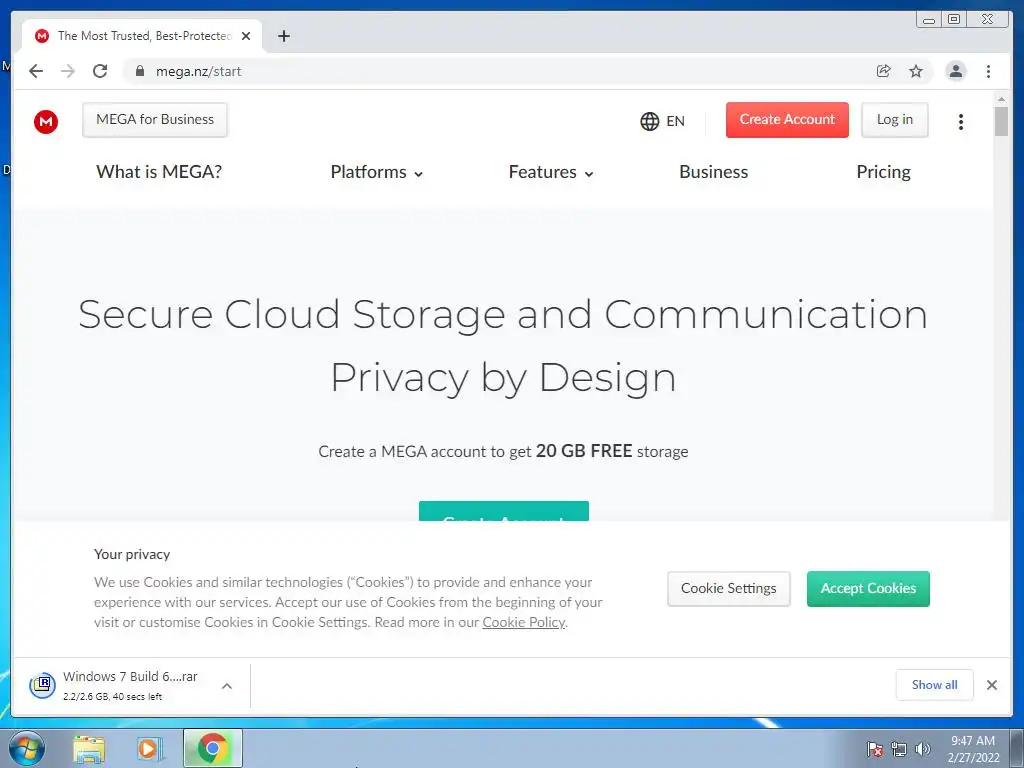Launch Windows Media Player from taskbar
The height and width of the screenshot is (768, 1024).
coord(150,749)
